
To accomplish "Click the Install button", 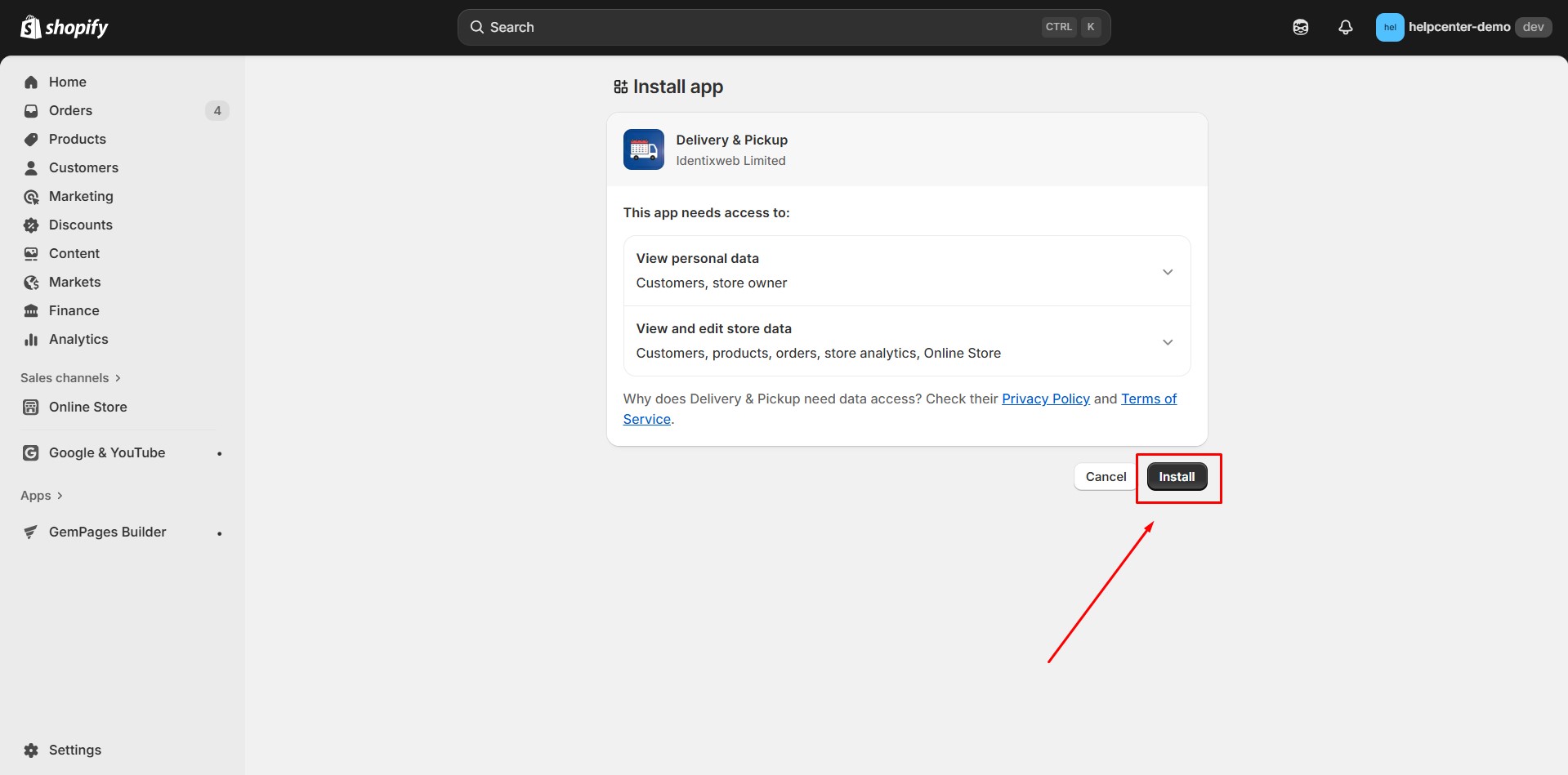I will click(x=1177, y=476).
